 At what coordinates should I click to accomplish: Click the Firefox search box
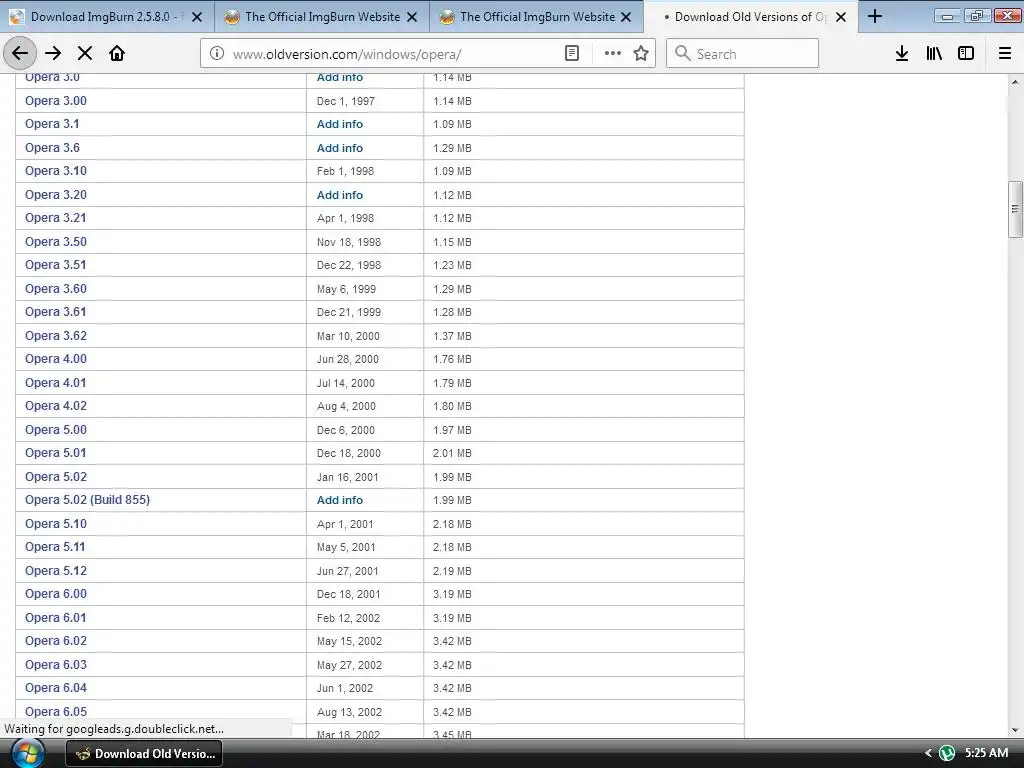point(742,54)
